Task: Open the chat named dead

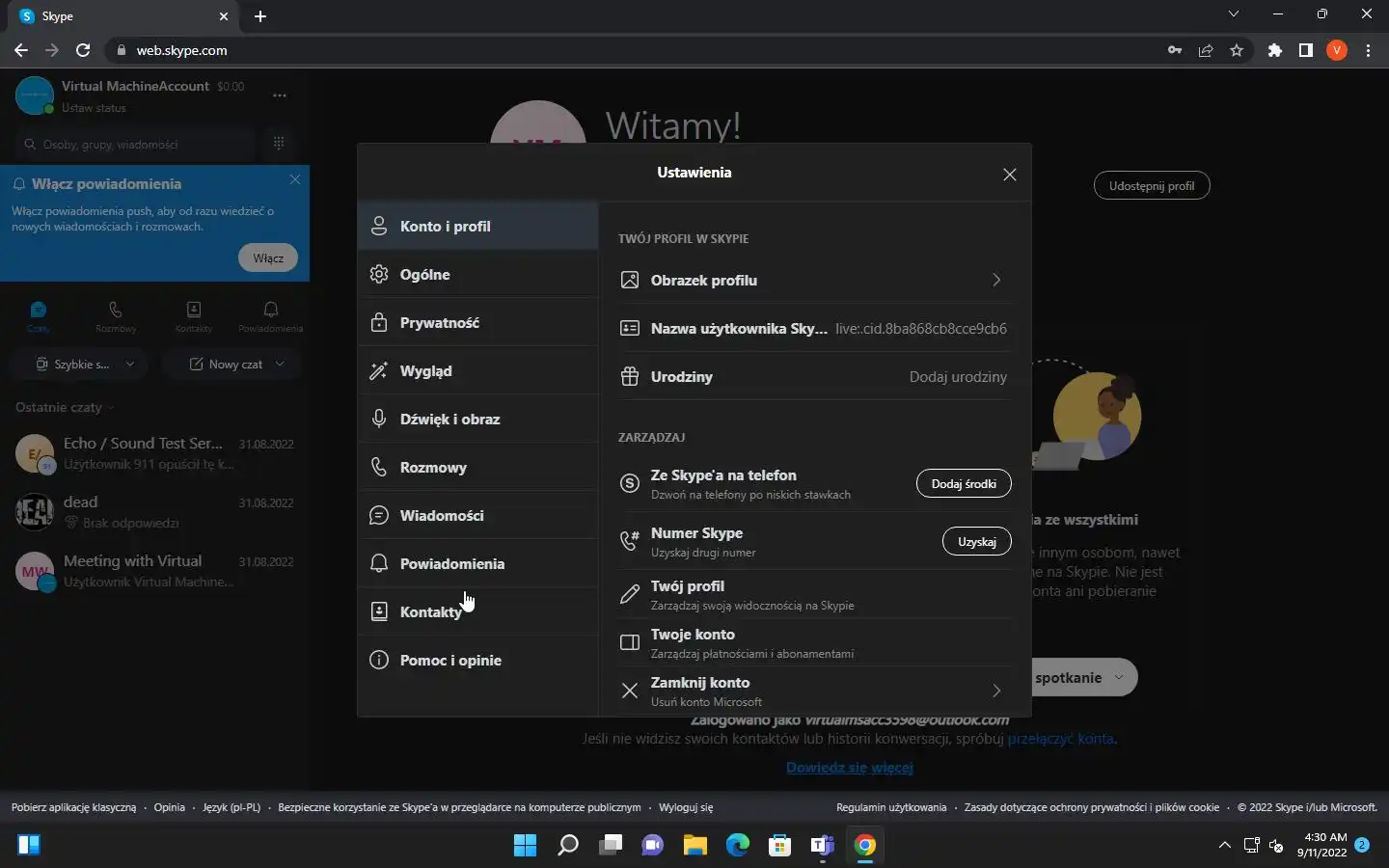Action: [x=154, y=512]
